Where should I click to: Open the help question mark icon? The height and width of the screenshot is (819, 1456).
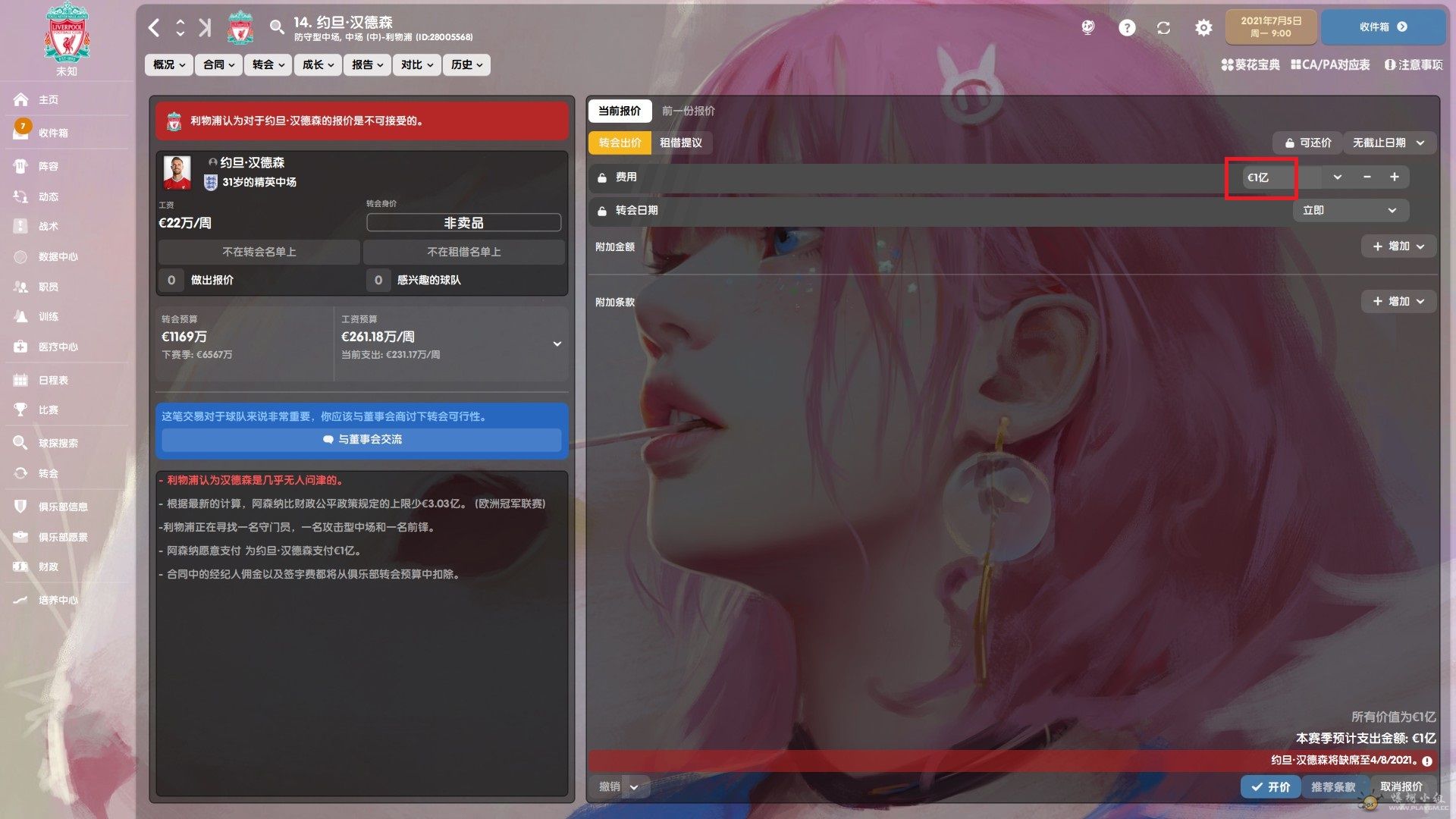(1127, 28)
